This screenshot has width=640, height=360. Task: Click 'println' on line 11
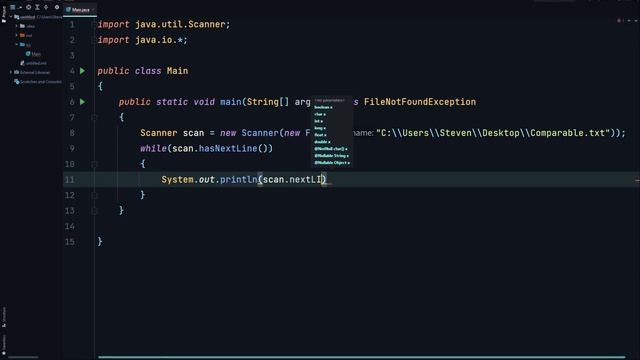click(x=239, y=179)
